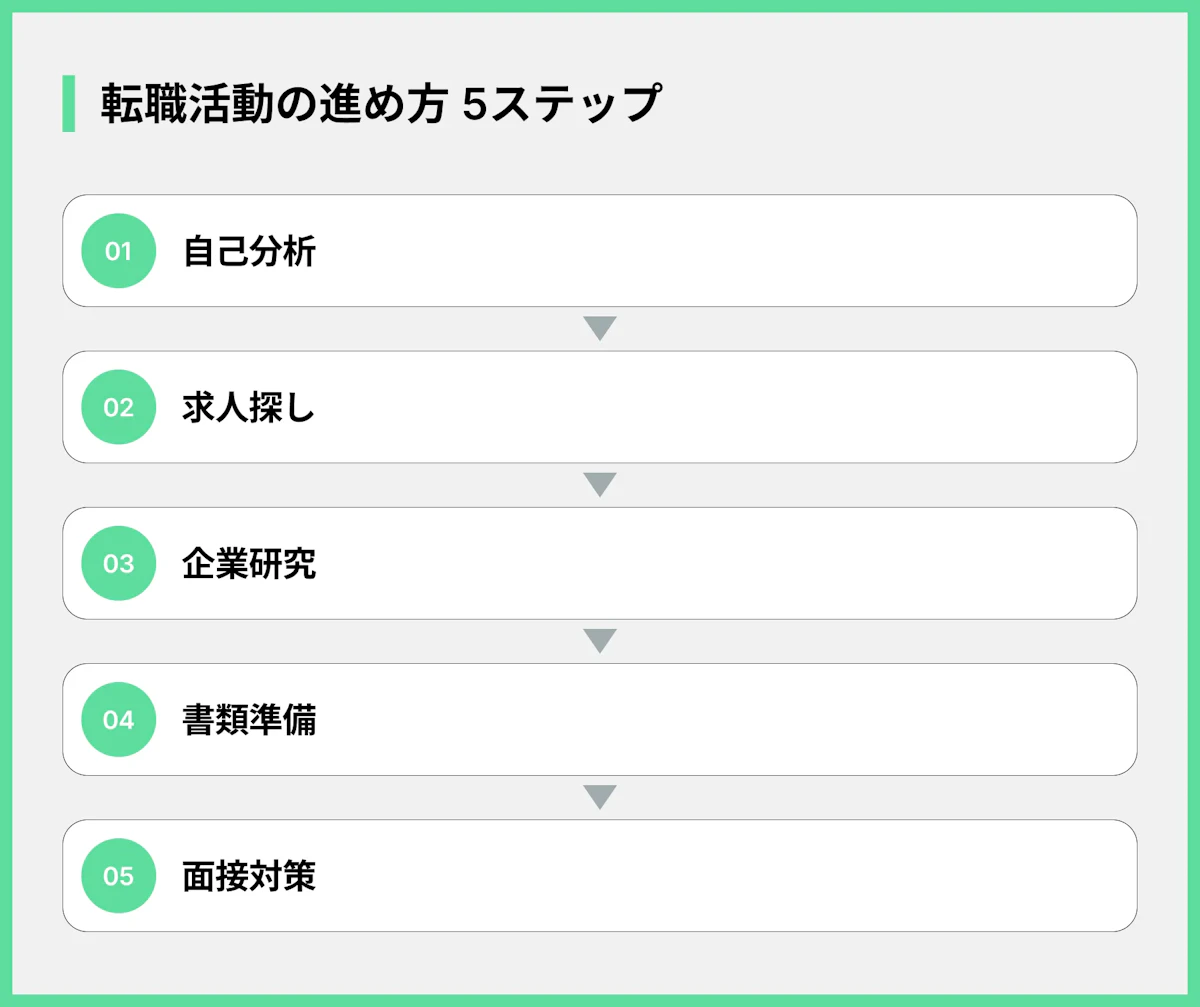Click the arrow below 自己分析 card
The height and width of the screenshot is (1007, 1200).
[x=600, y=328]
